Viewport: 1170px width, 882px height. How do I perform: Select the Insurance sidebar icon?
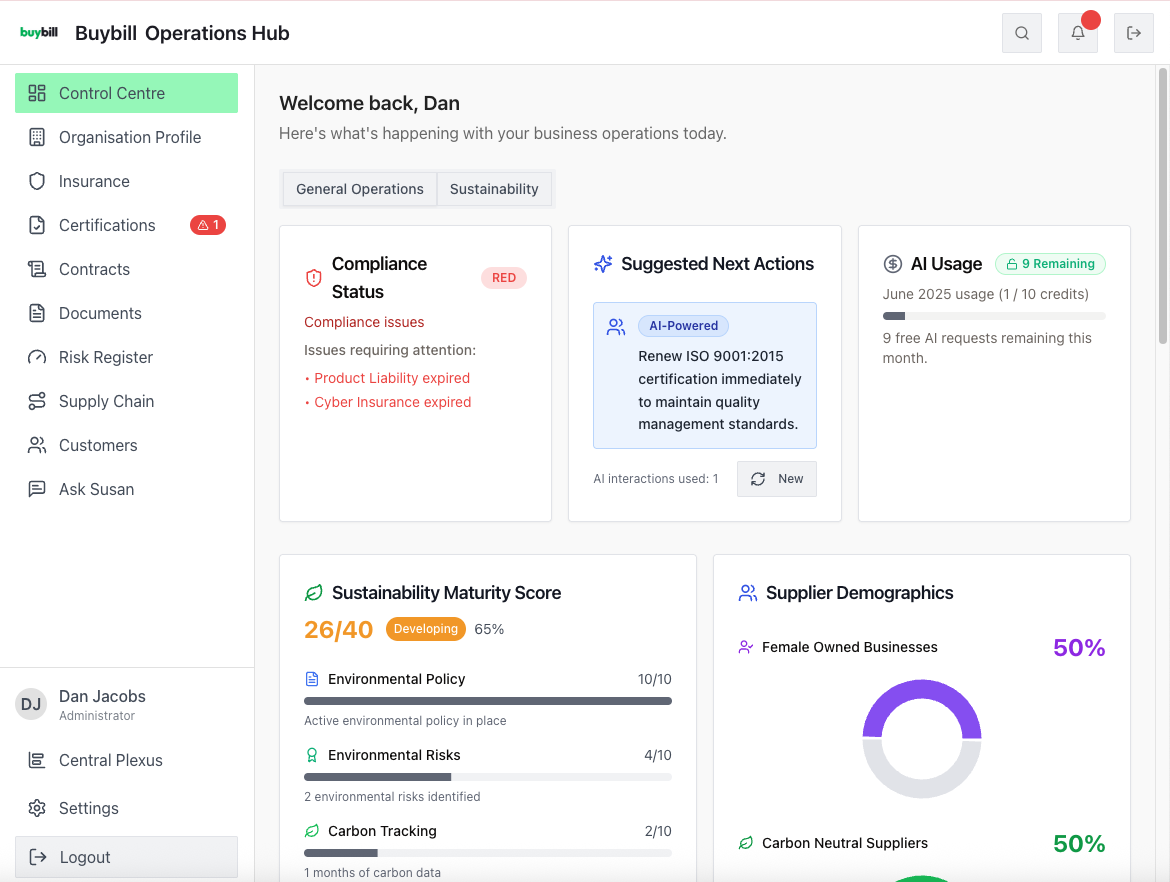(x=37, y=181)
